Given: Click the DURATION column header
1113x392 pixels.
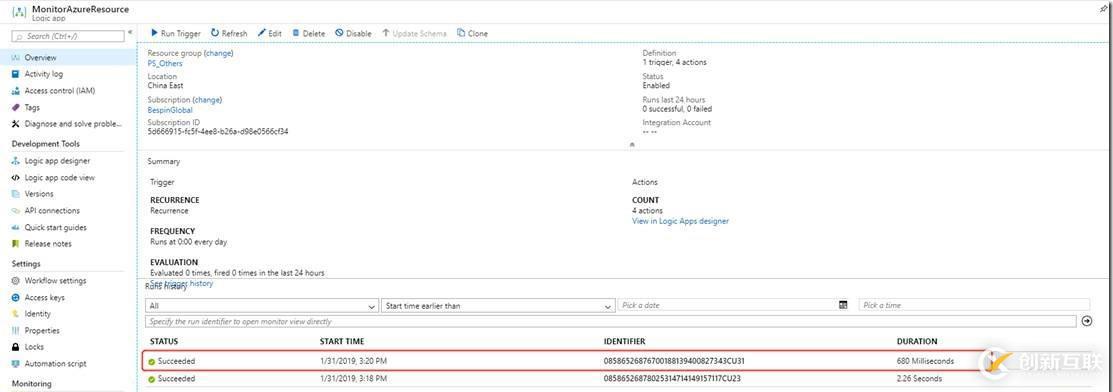Looking at the screenshot, I should [x=917, y=342].
